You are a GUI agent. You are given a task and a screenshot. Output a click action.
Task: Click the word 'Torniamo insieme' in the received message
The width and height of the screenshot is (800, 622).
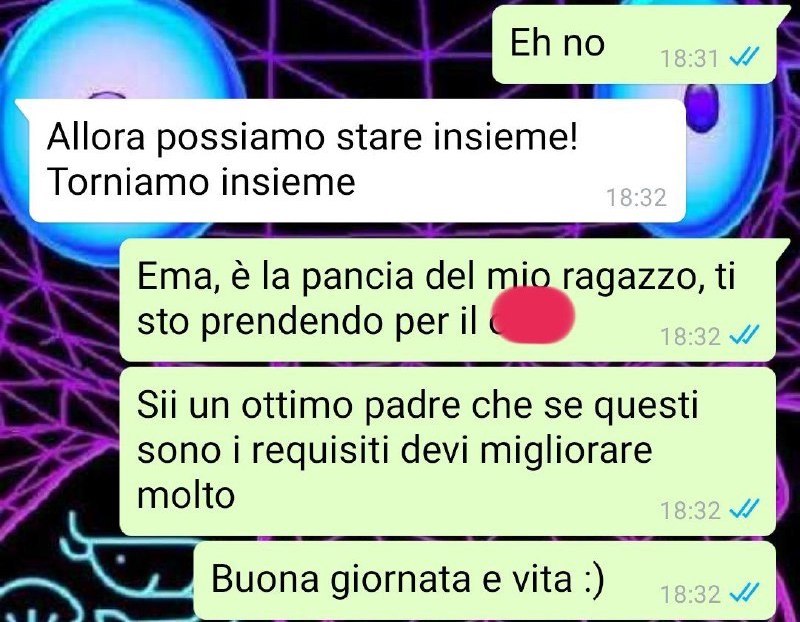coord(201,182)
